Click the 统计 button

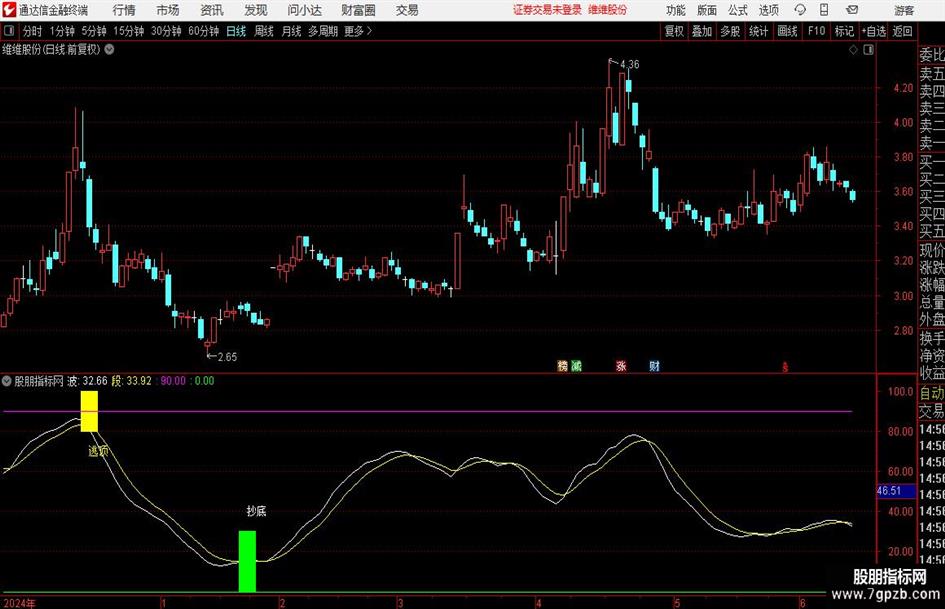click(759, 31)
